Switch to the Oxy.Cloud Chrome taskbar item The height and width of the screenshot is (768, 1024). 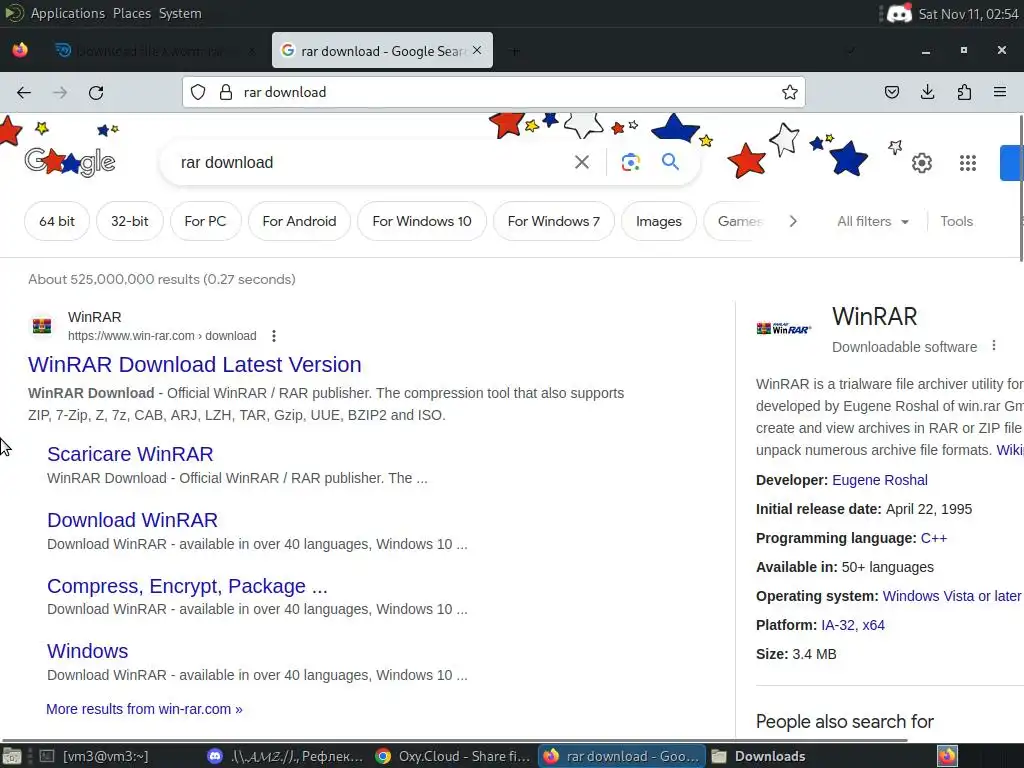click(x=453, y=756)
